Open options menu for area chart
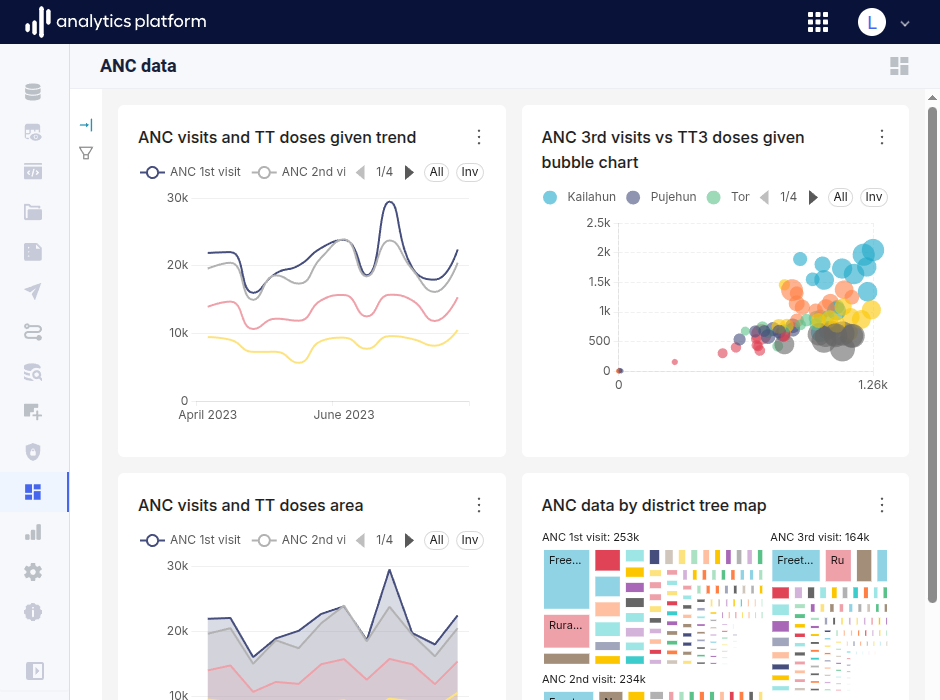The image size is (940, 700). coord(478,505)
